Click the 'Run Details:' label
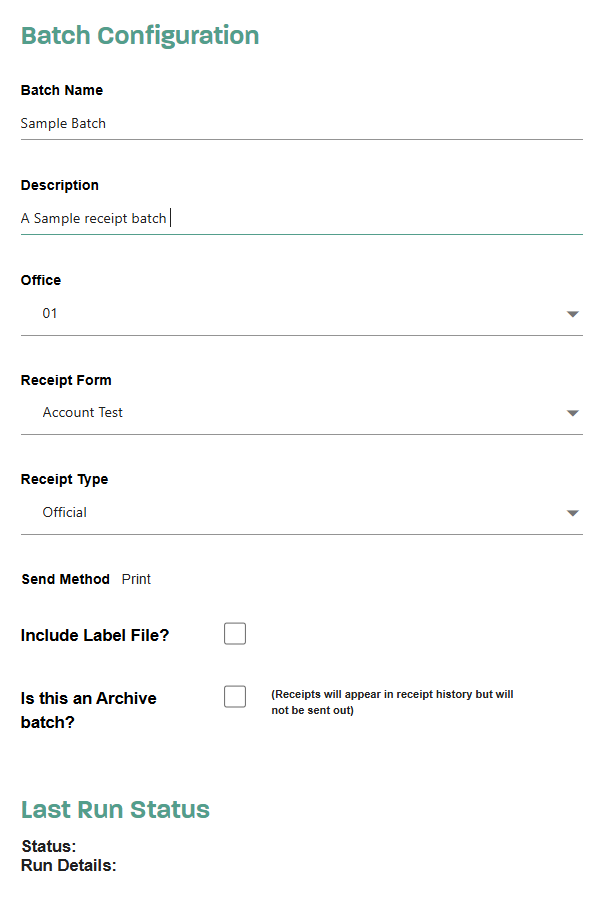The width and height of the screenshot is (603, 917). pyautogui.click(x=68, y=865)
